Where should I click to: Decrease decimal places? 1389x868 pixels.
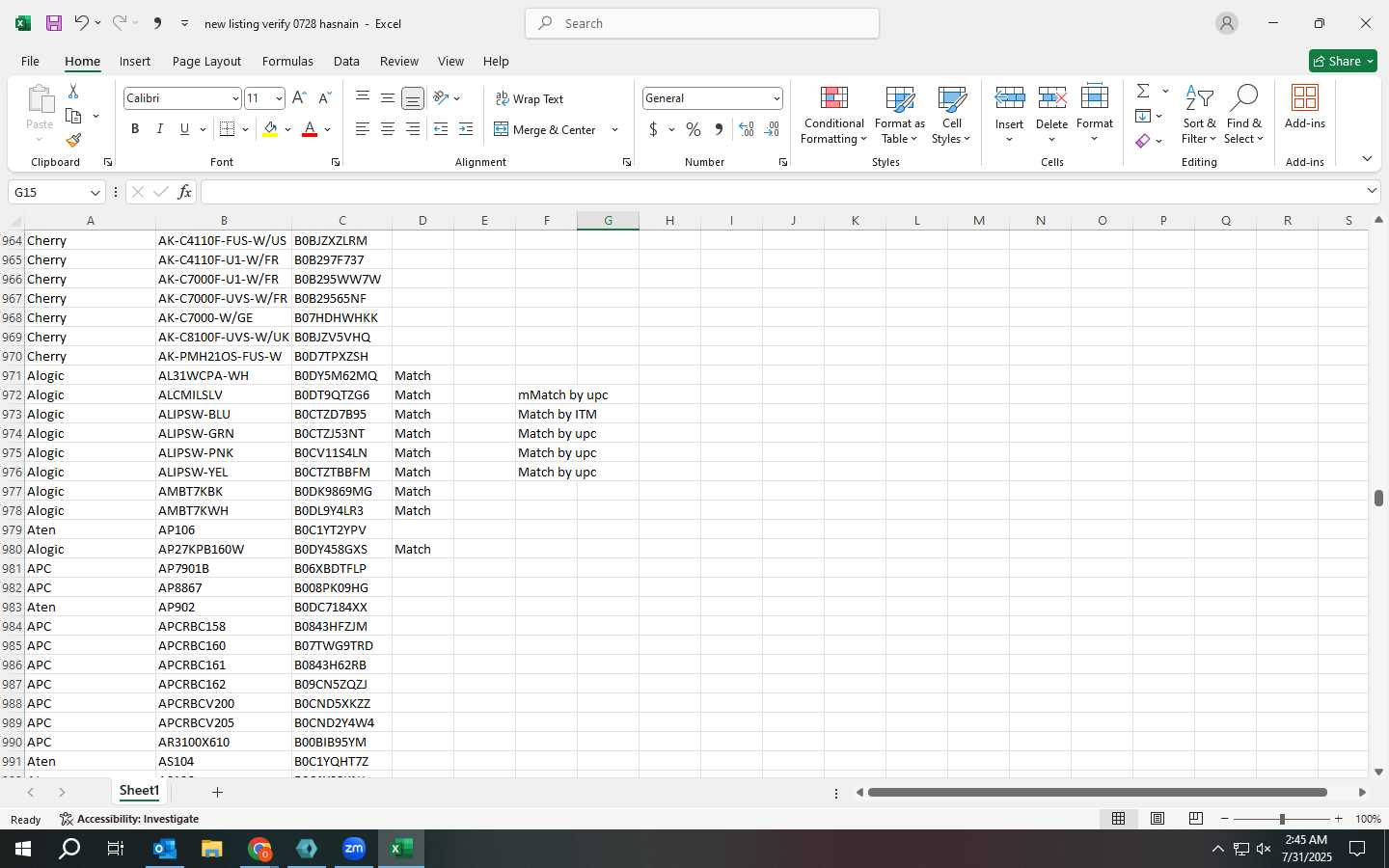772,129
